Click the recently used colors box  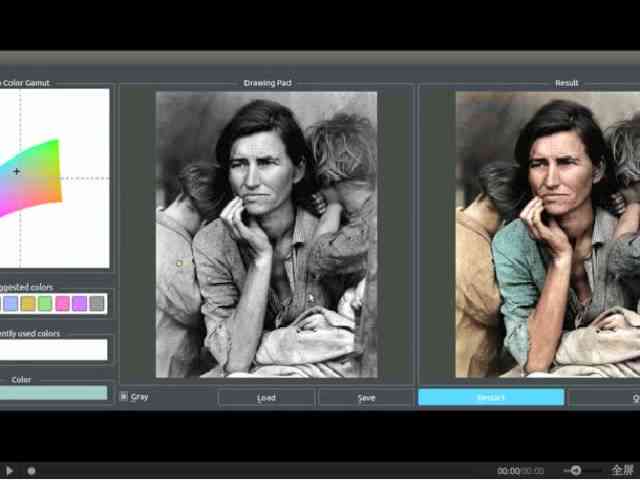53,350
